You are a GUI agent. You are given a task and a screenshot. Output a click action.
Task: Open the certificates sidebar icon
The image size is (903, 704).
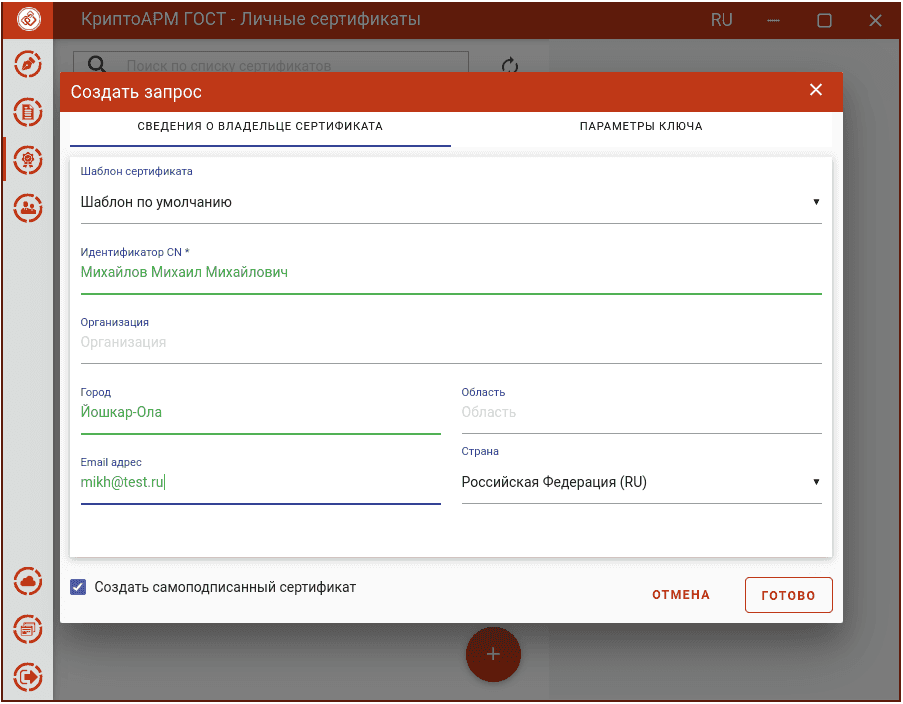28,160
